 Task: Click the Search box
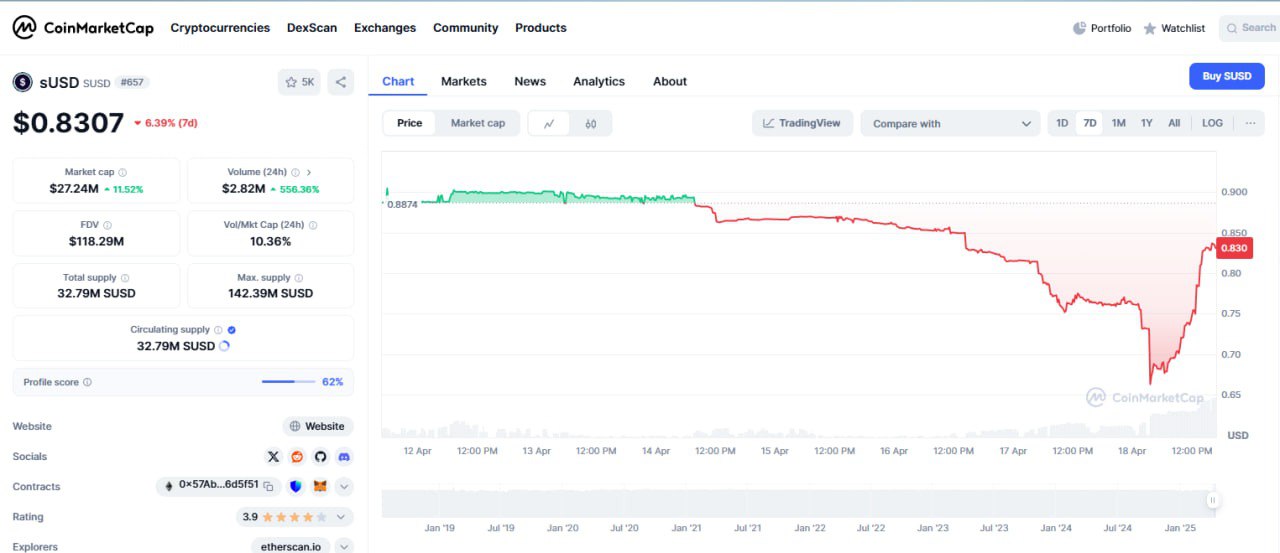(1249, 28)
